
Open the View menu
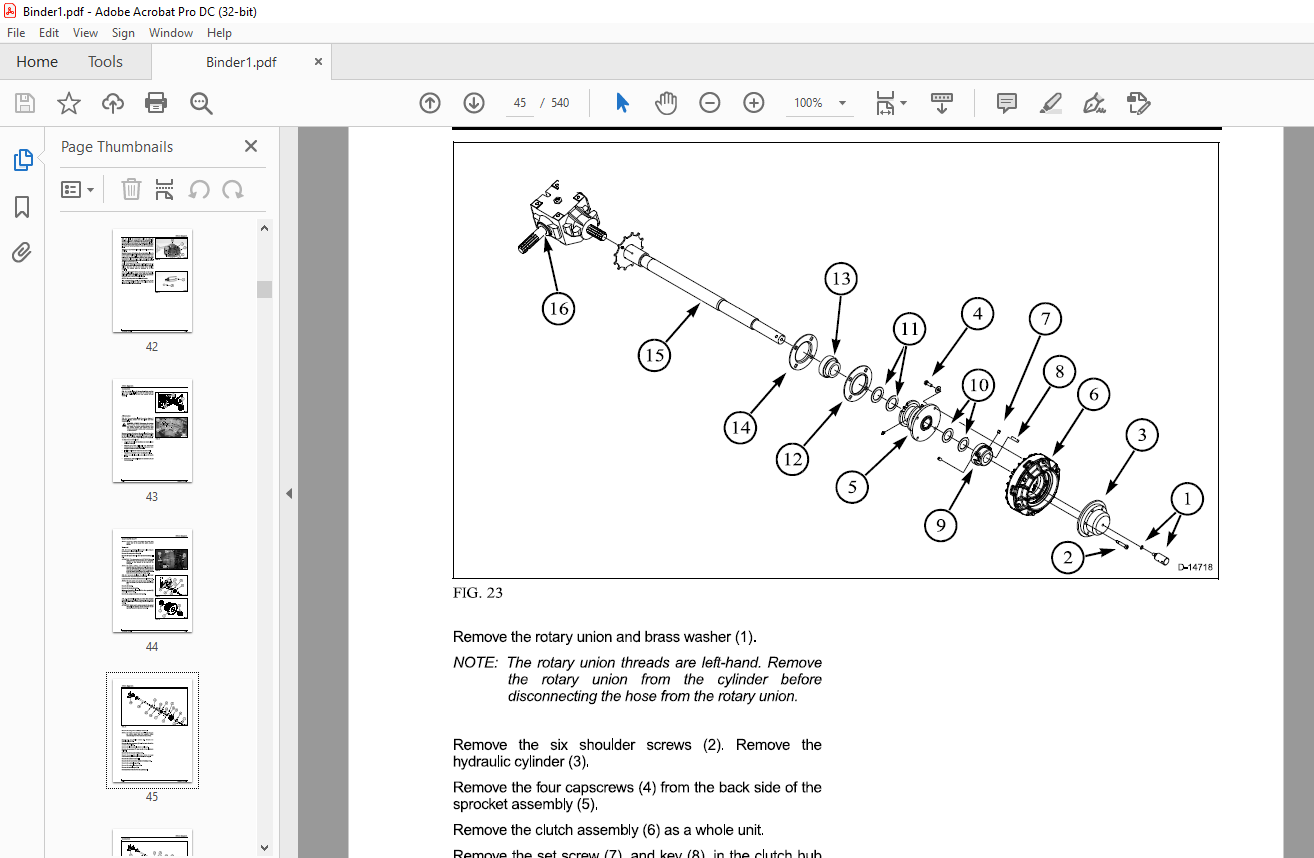(x=86, y=33)
